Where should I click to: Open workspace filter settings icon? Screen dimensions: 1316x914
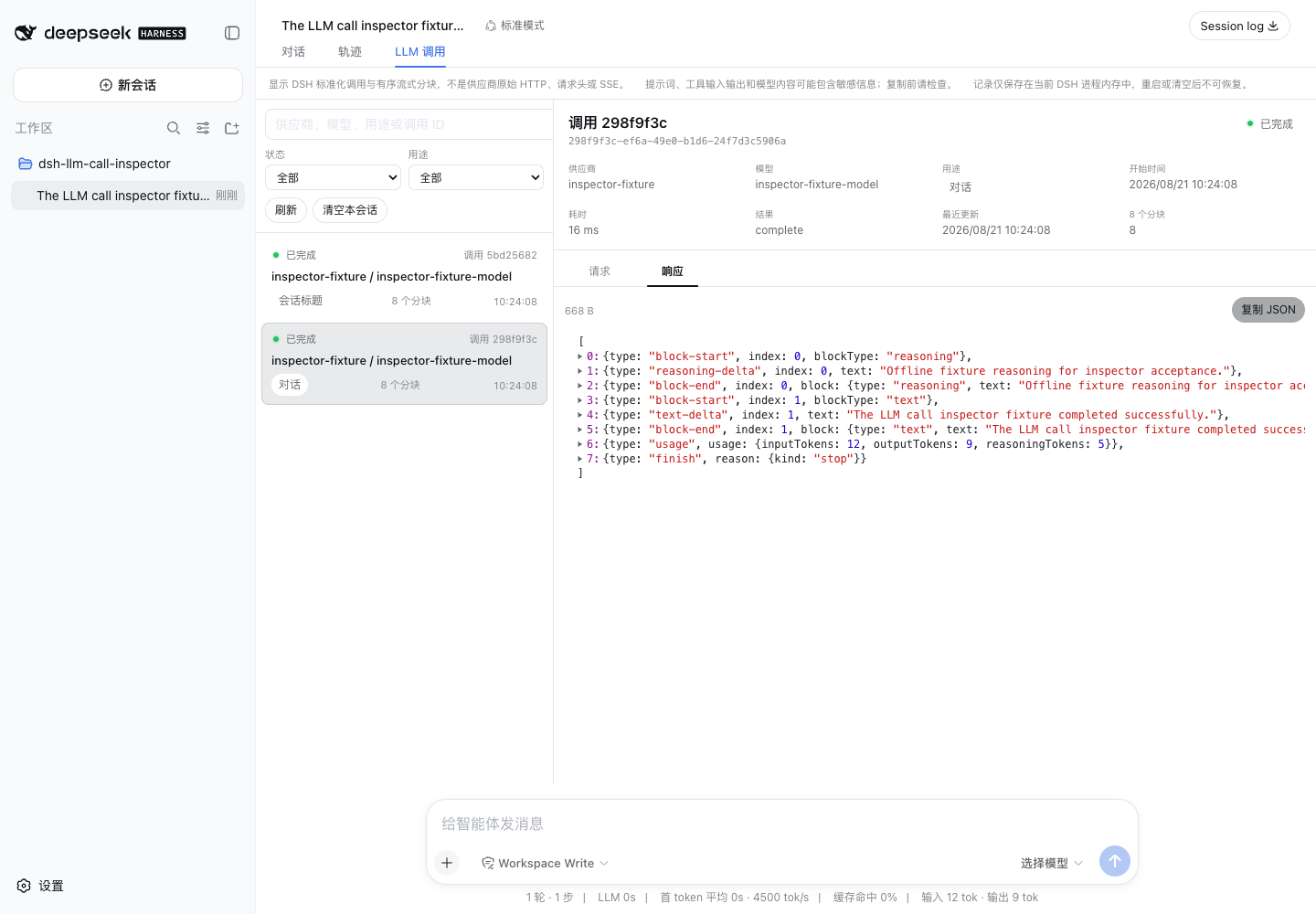203,128
